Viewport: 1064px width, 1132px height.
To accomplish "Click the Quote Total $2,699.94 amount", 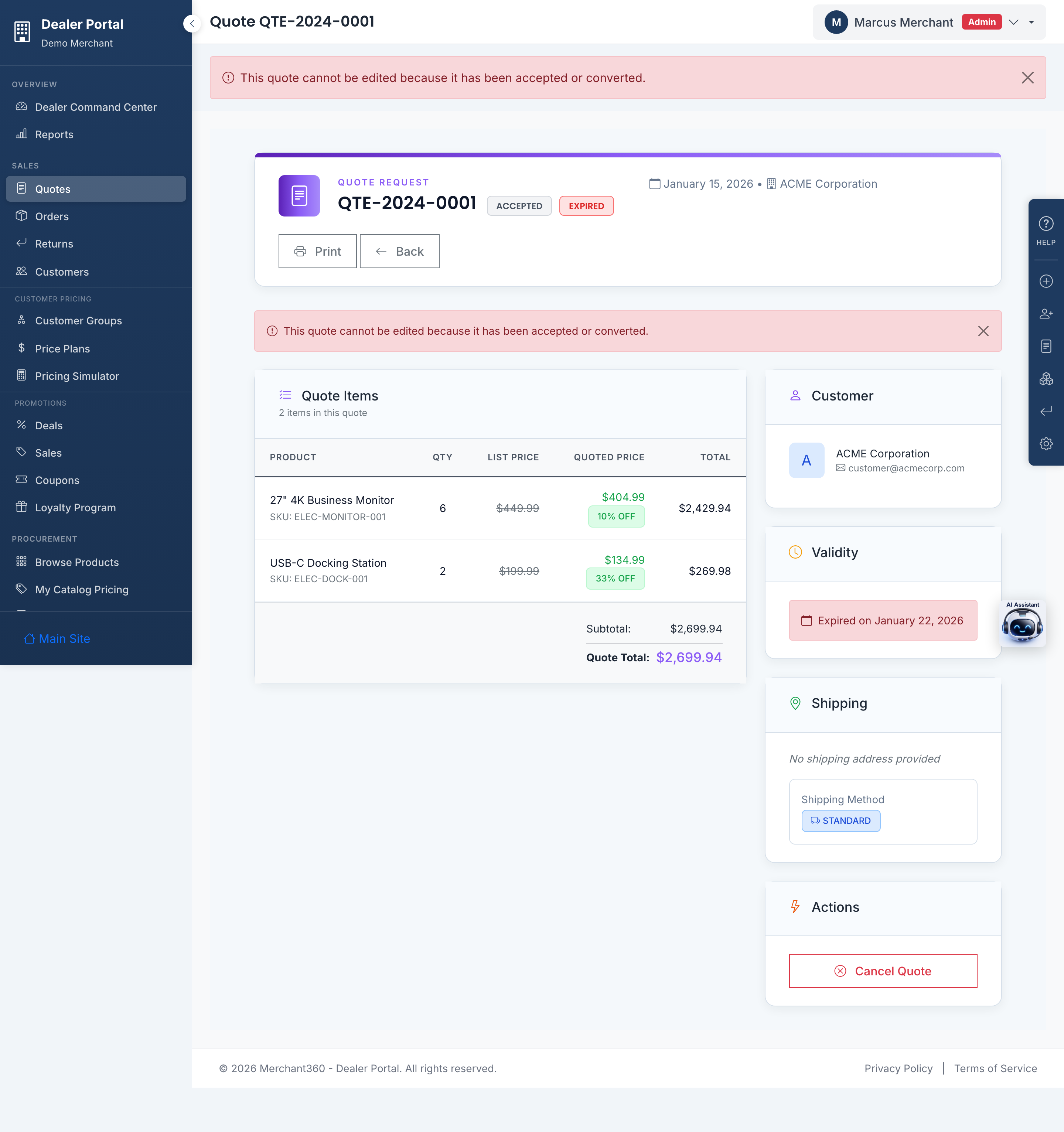I will [x=689, y=657].
